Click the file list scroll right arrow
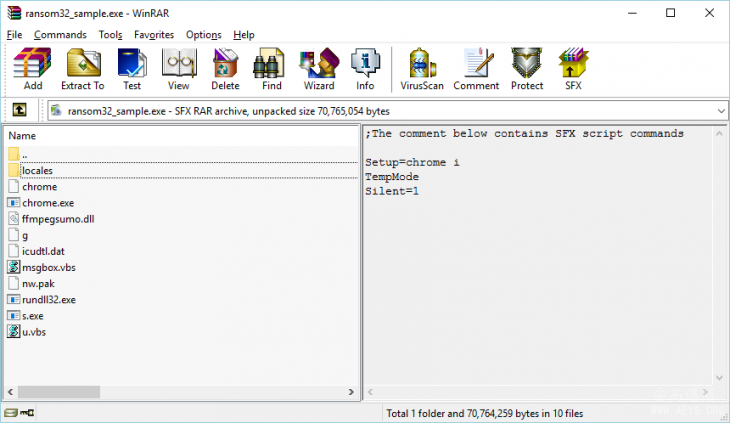The height and width of the screenshot is (423, 730). [x=351, y=392]
